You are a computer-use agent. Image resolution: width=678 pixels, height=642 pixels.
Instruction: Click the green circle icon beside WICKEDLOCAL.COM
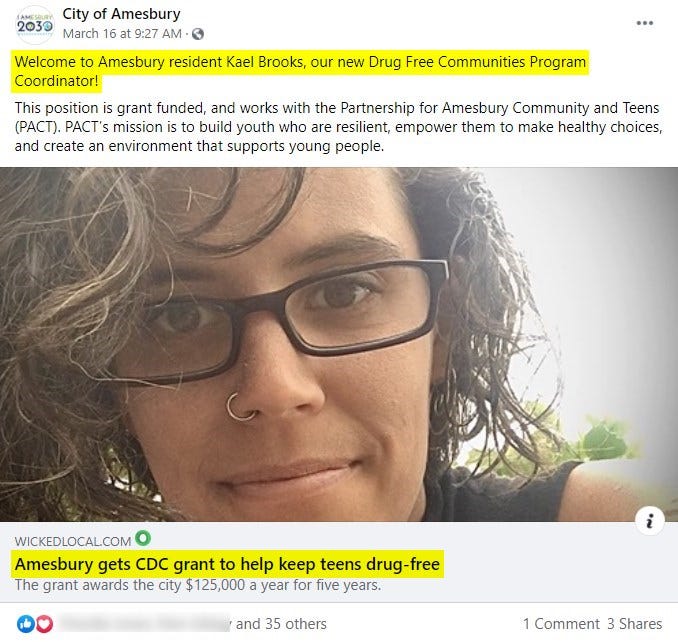[143, 538]
